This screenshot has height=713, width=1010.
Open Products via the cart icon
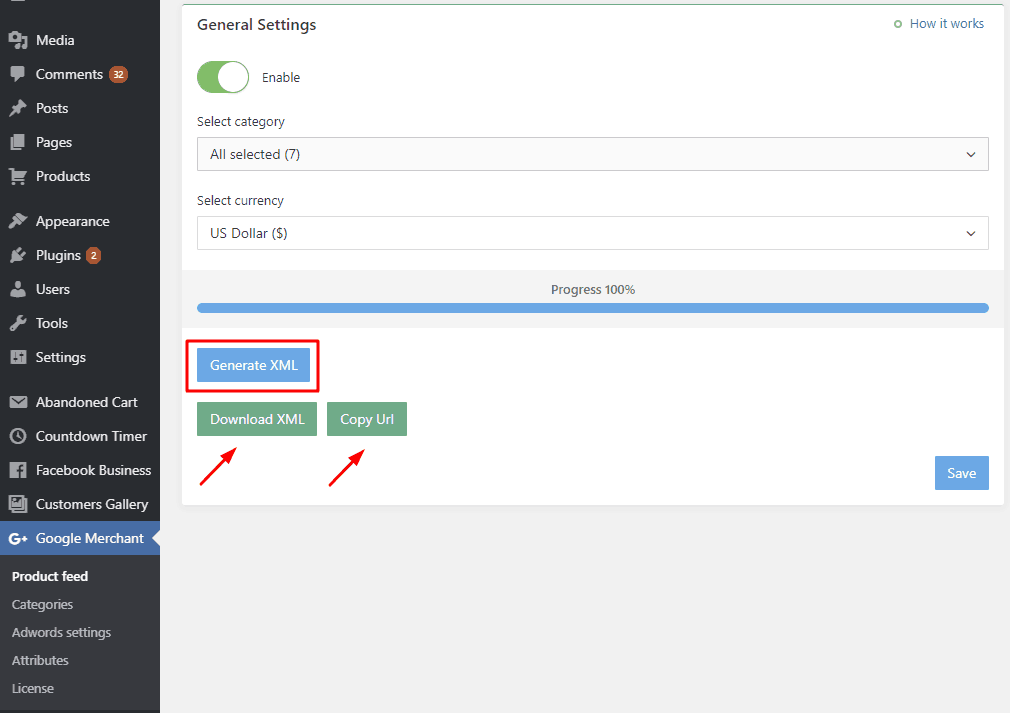pyautogui.click(x=20, y=176)
